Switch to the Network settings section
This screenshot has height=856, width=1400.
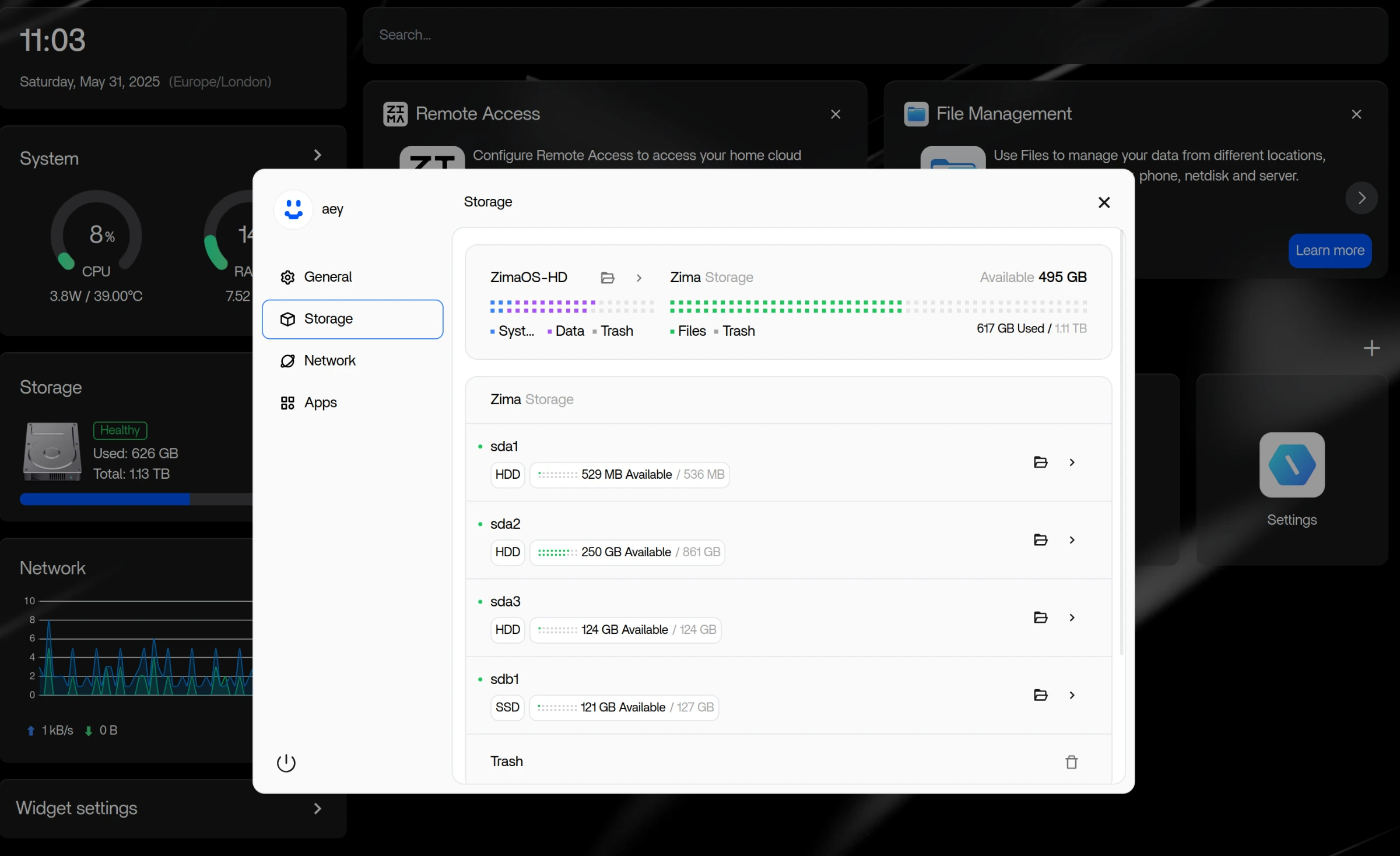[x=352, y=361]
